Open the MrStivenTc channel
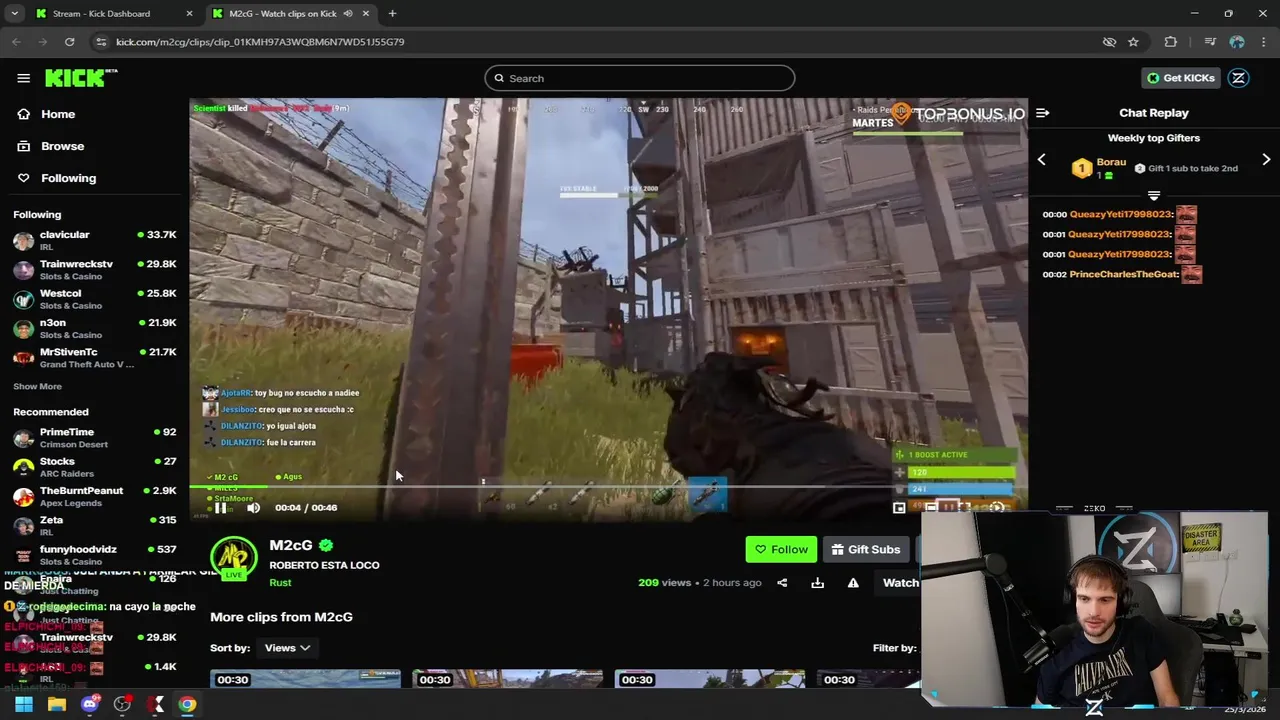 pyautogui.click(x=95, y=358)
